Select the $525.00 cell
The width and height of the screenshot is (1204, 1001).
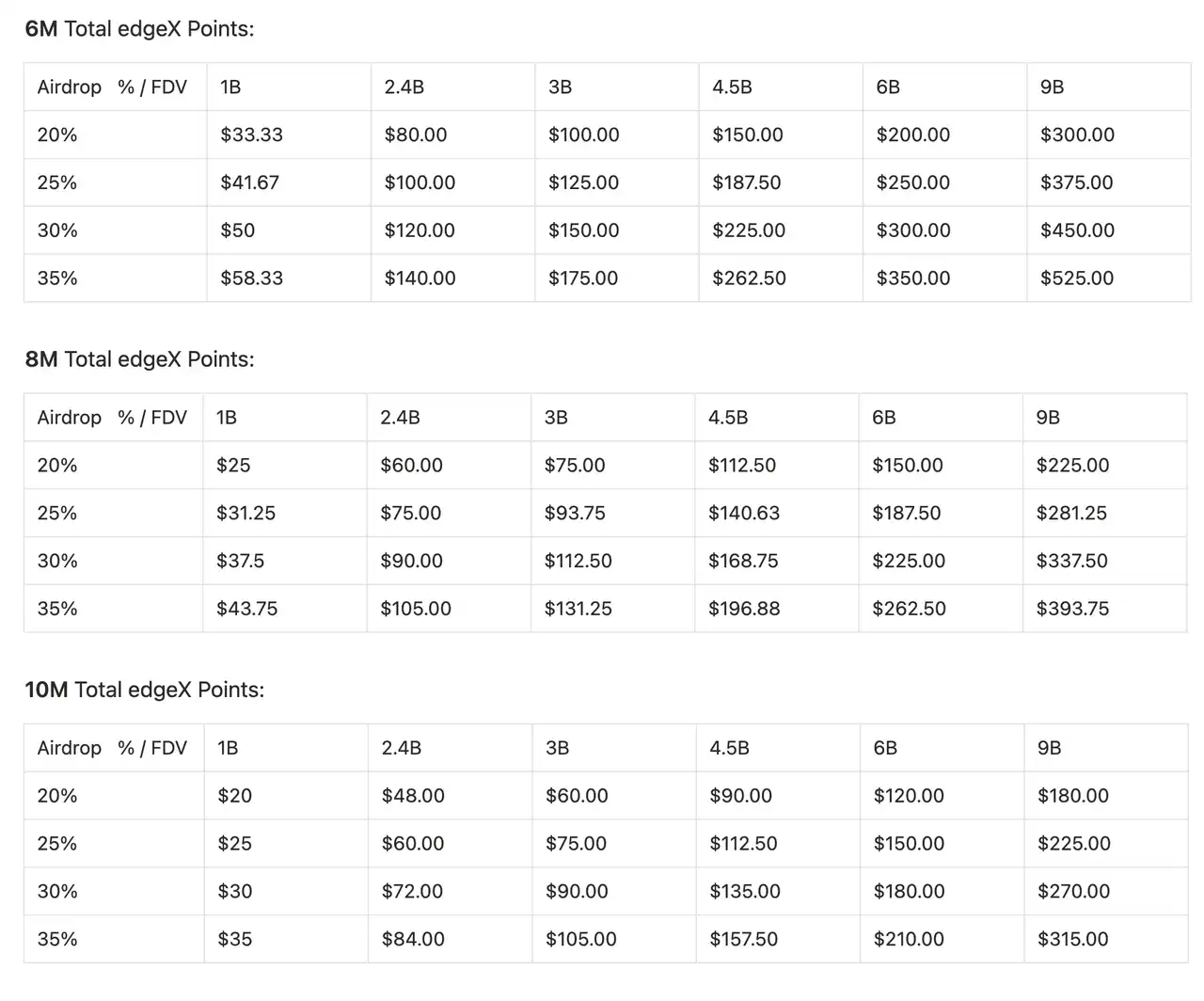1076,278
